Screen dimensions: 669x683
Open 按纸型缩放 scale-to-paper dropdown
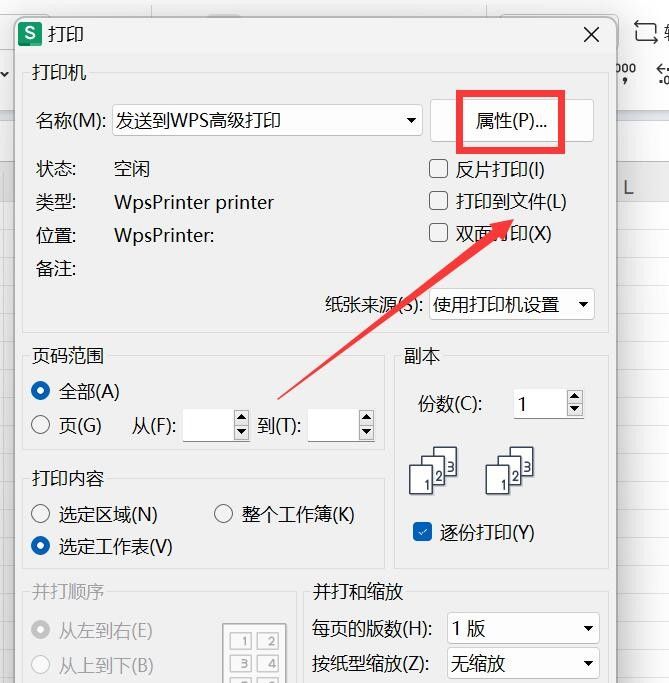[523, 664]
